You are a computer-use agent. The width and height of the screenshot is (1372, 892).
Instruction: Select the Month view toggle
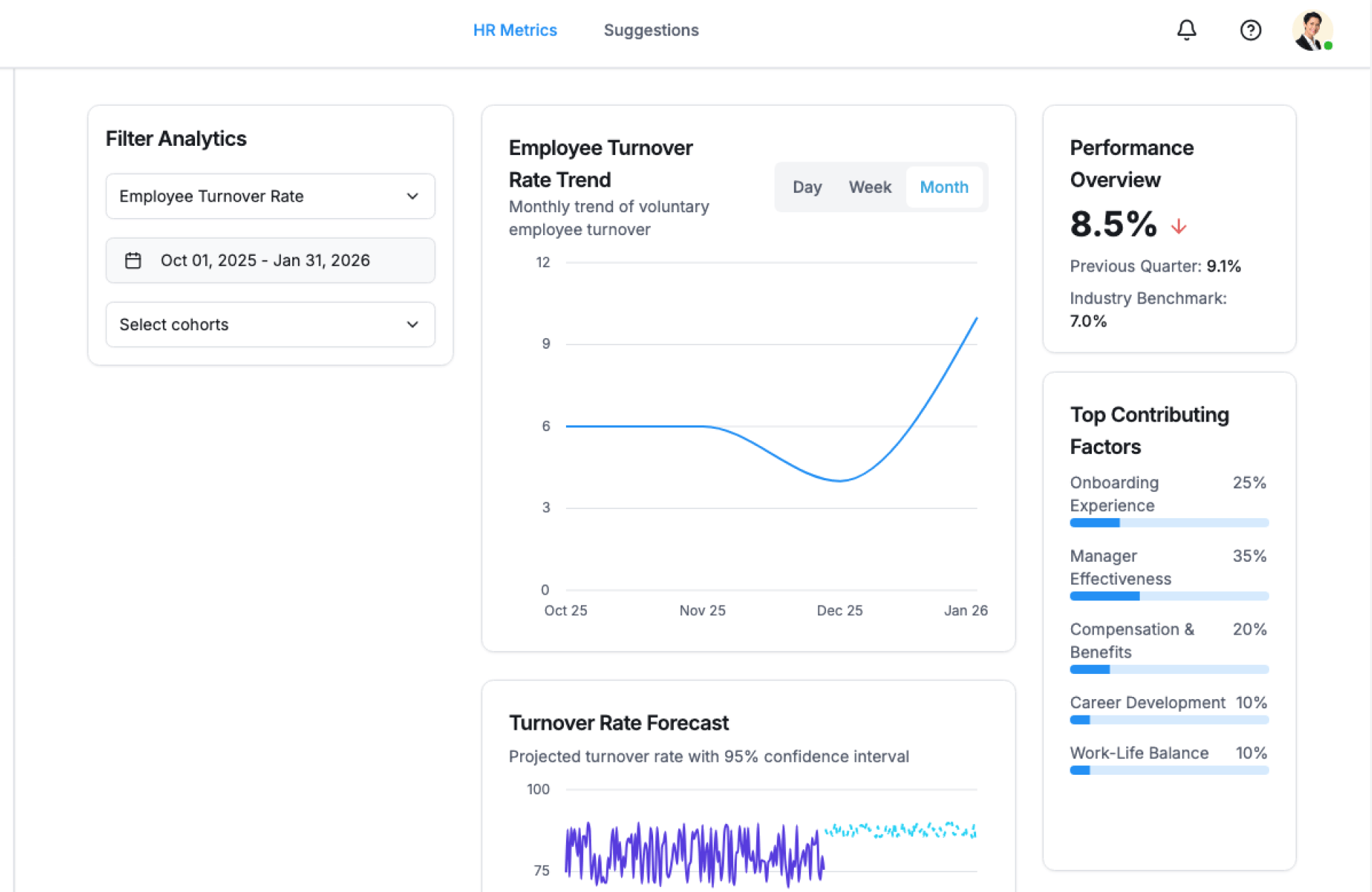(943, 187)
